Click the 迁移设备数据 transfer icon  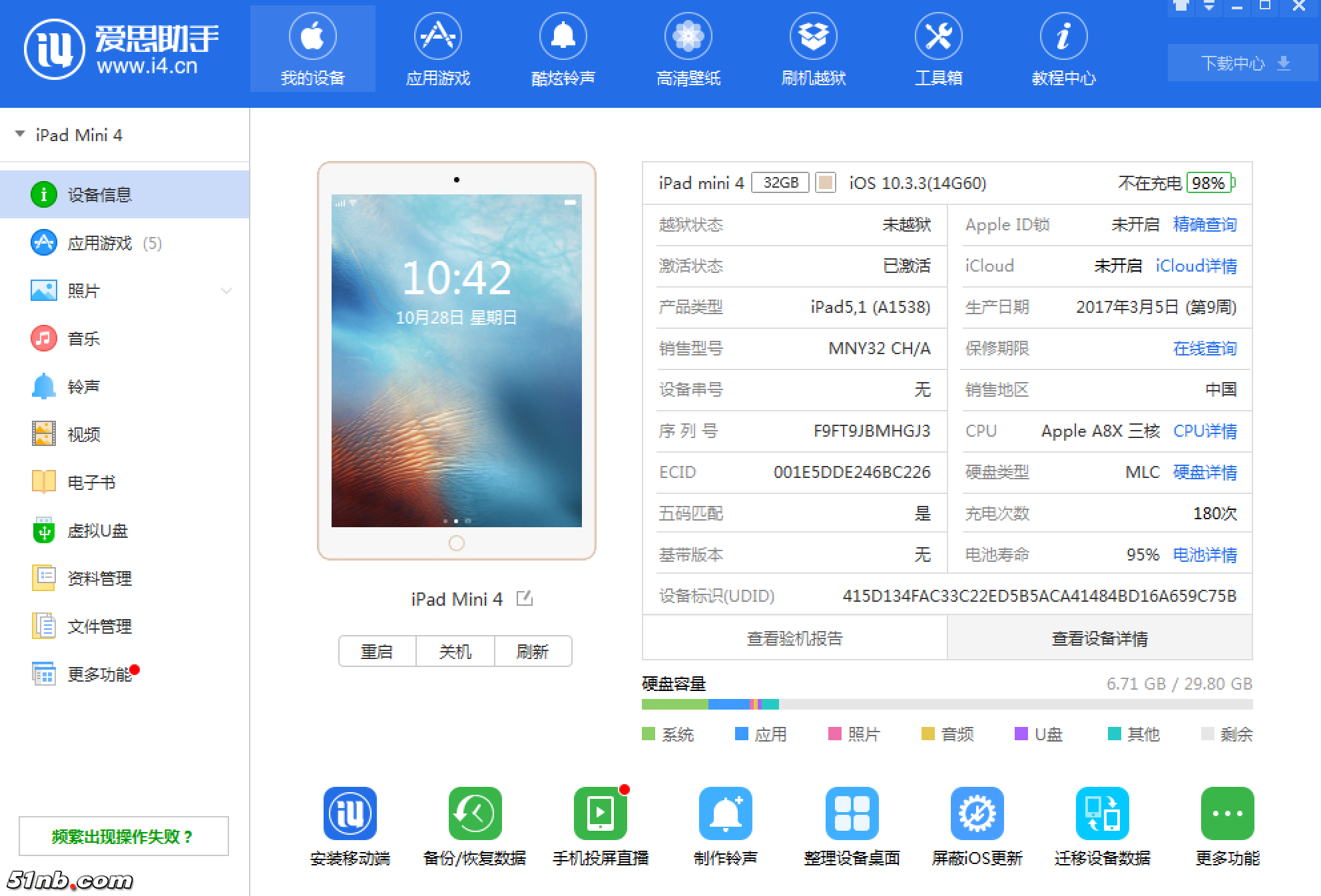pyautogui.click(x=1102, y=813)
